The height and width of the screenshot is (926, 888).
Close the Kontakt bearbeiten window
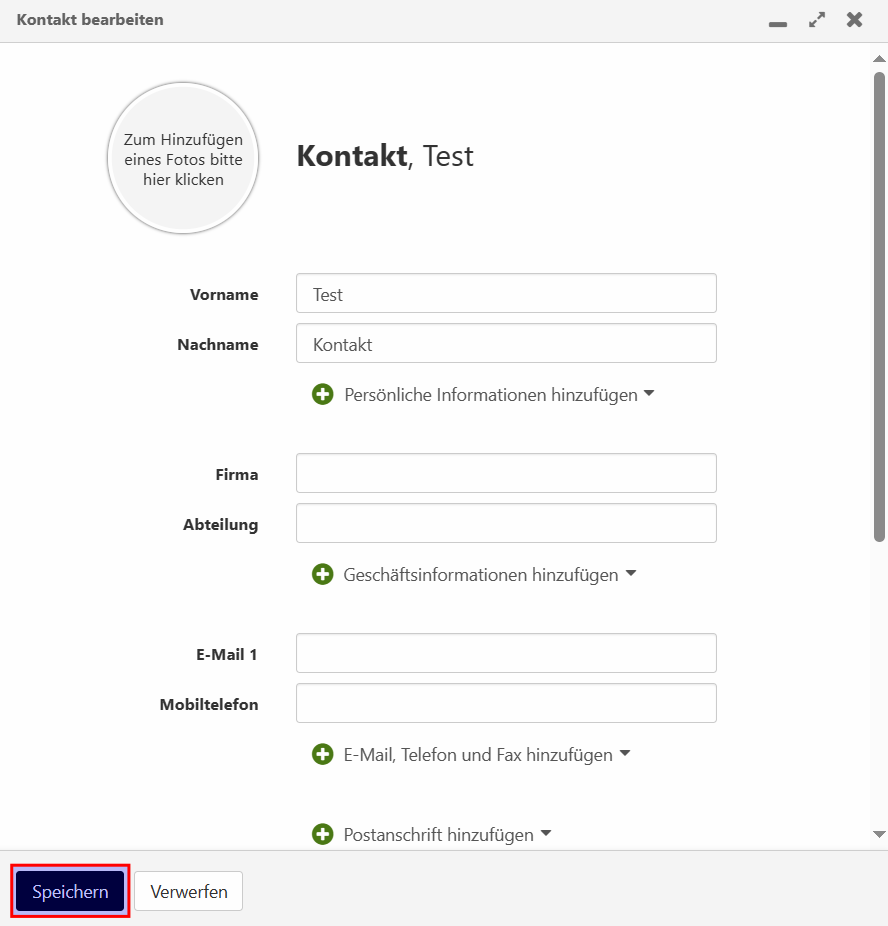pos(855,19)
